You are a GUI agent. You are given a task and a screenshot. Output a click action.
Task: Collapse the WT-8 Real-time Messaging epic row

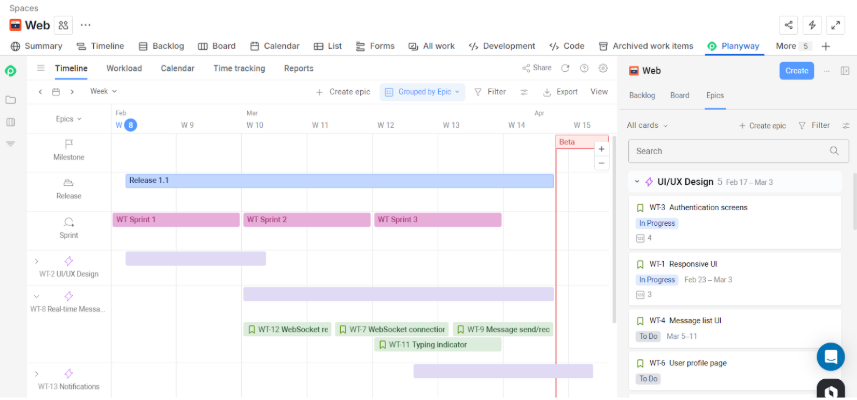[37, 296]
